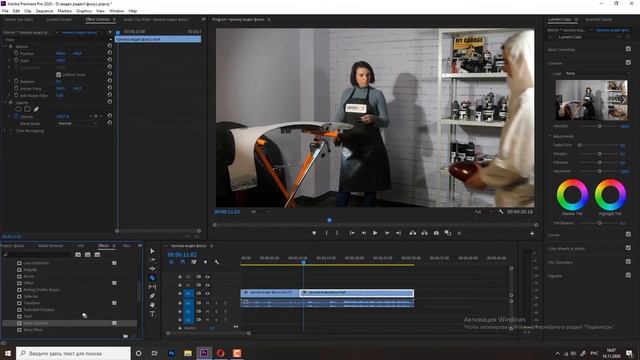Toggle the Uniform Scale checkbox
Screen dimensions: 640x360
(x=58, y=75)
